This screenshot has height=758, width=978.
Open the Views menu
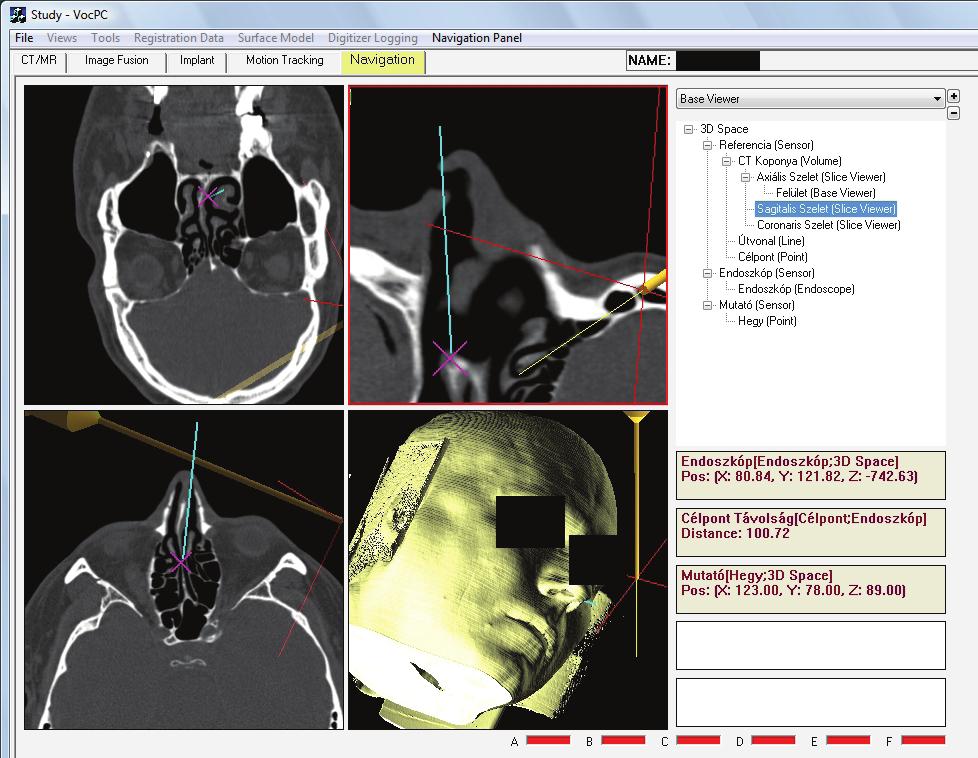point(62,37)
